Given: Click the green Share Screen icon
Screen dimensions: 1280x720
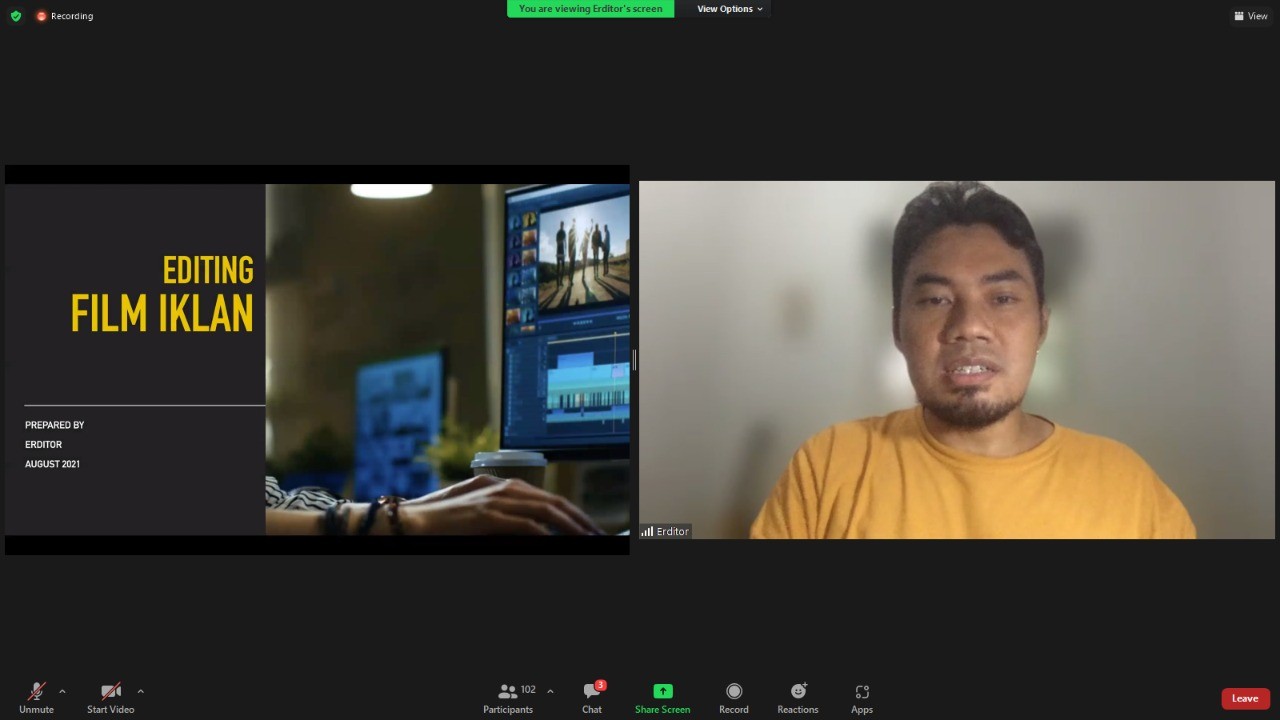Looking at the screenshot, I should [x=662, y=691].
